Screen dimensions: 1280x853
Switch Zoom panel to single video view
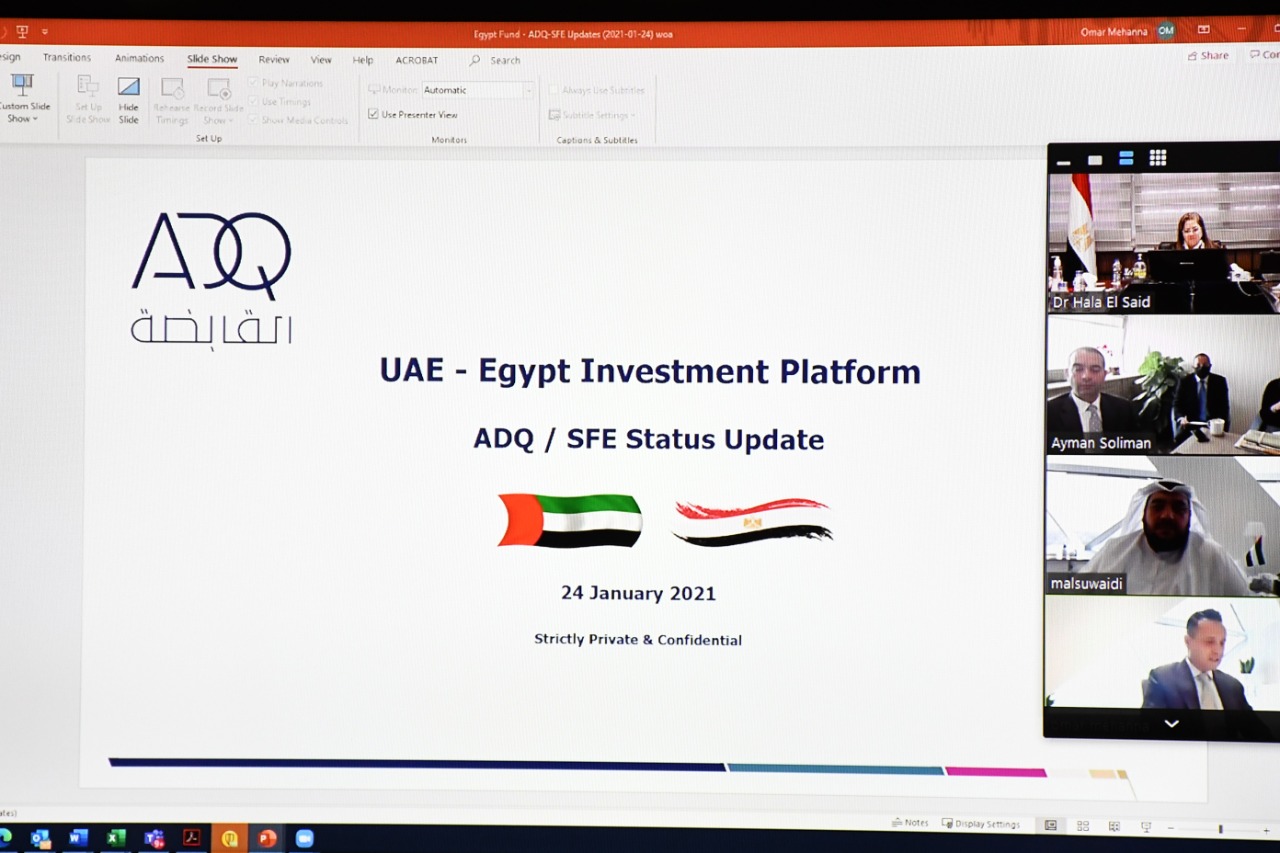1095,159
